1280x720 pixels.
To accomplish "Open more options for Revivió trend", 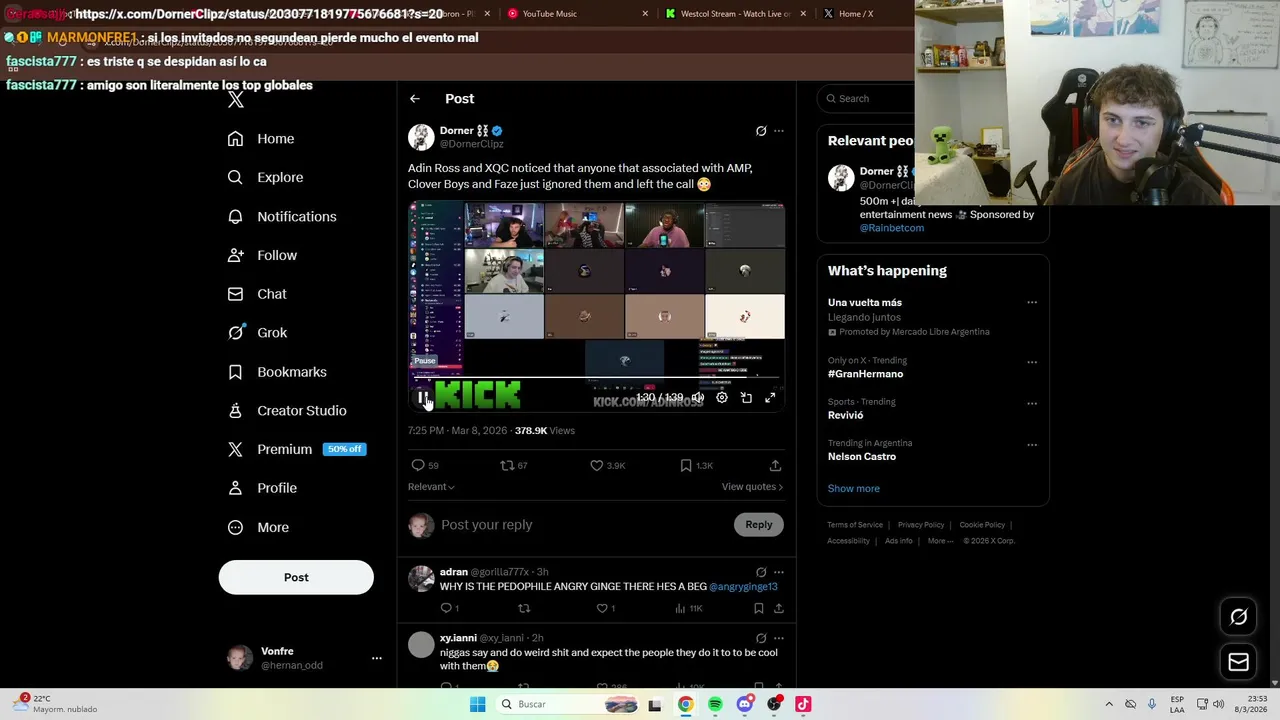I will click(1032, 403).
